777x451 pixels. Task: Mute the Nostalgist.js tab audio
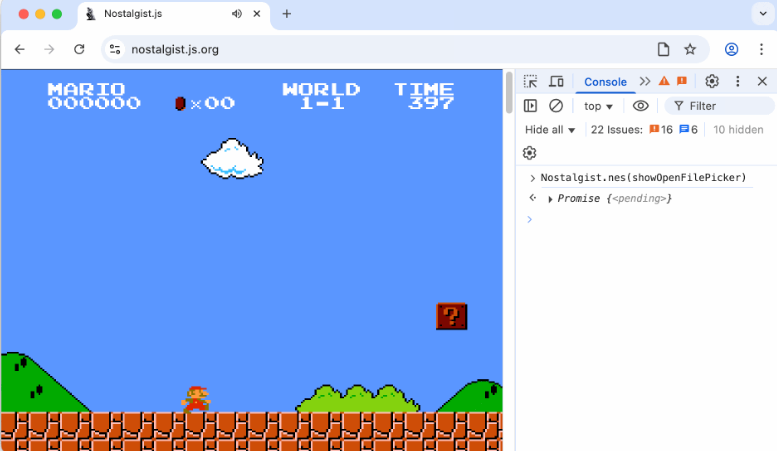pyautogui.click(x=237, y=14)
